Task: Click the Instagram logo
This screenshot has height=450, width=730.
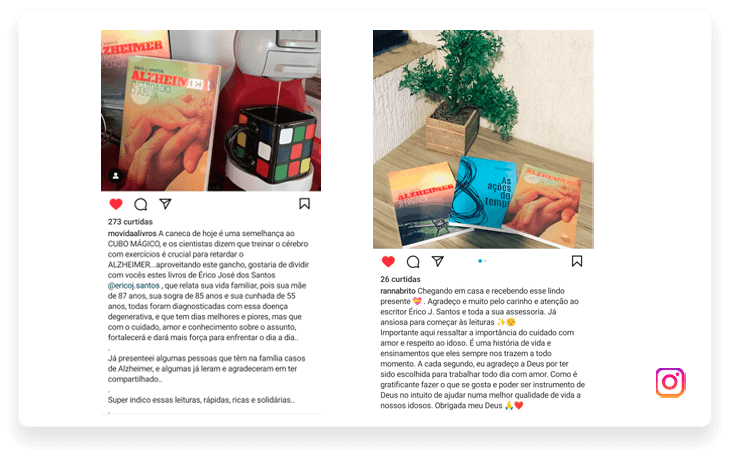Action: 670,383
